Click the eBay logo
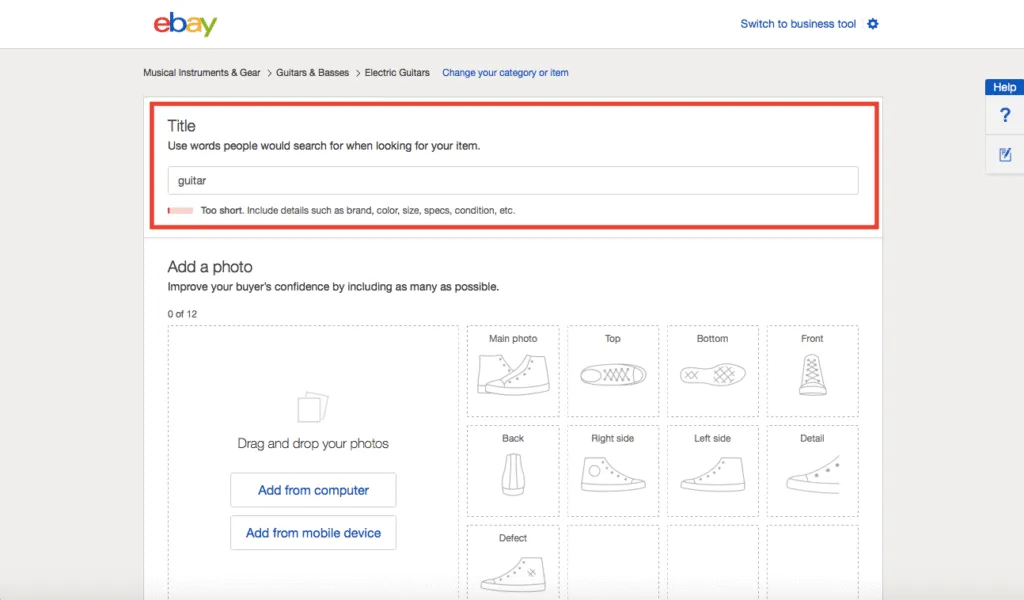This screenshot has height=600, width=1024. (185, 24)
